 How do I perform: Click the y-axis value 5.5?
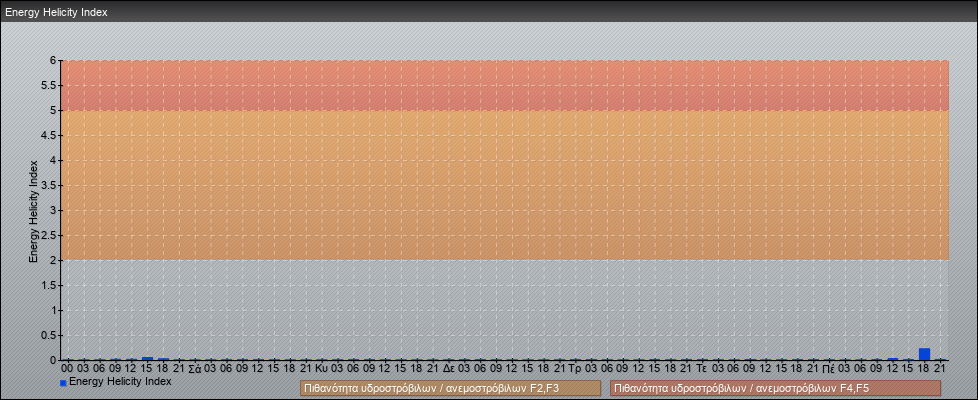(x=49, y=85)
